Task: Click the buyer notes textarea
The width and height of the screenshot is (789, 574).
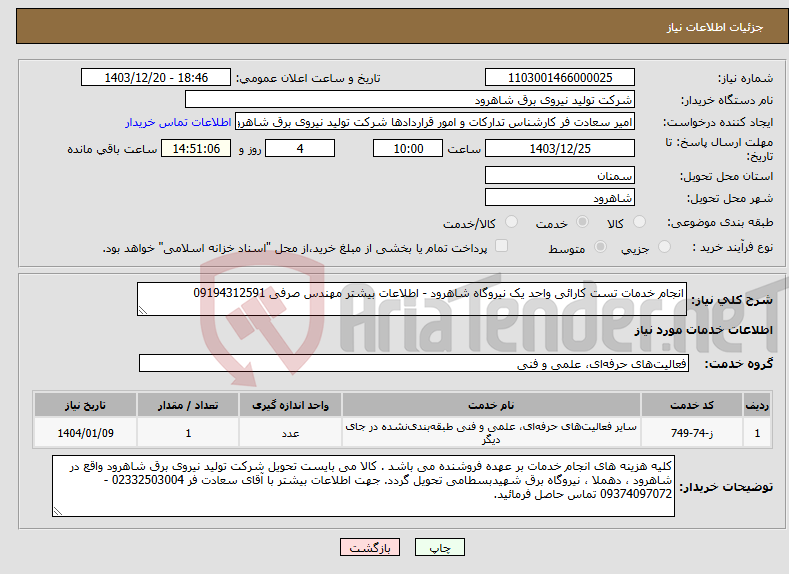Action: tap(363, 486)
